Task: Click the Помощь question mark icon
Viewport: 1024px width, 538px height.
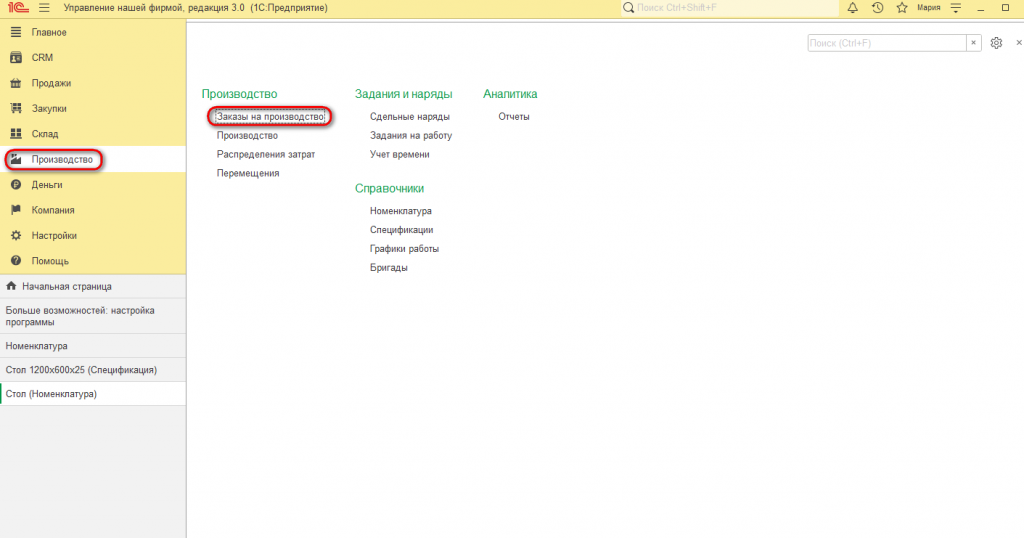Action: (16, 261)
